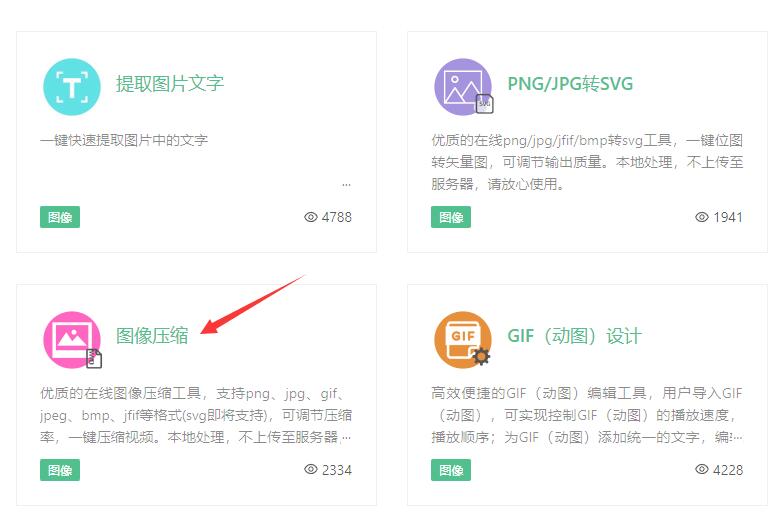Click the description starting 优质的在线图像压缩工具
782x529 pixels.
196,415
